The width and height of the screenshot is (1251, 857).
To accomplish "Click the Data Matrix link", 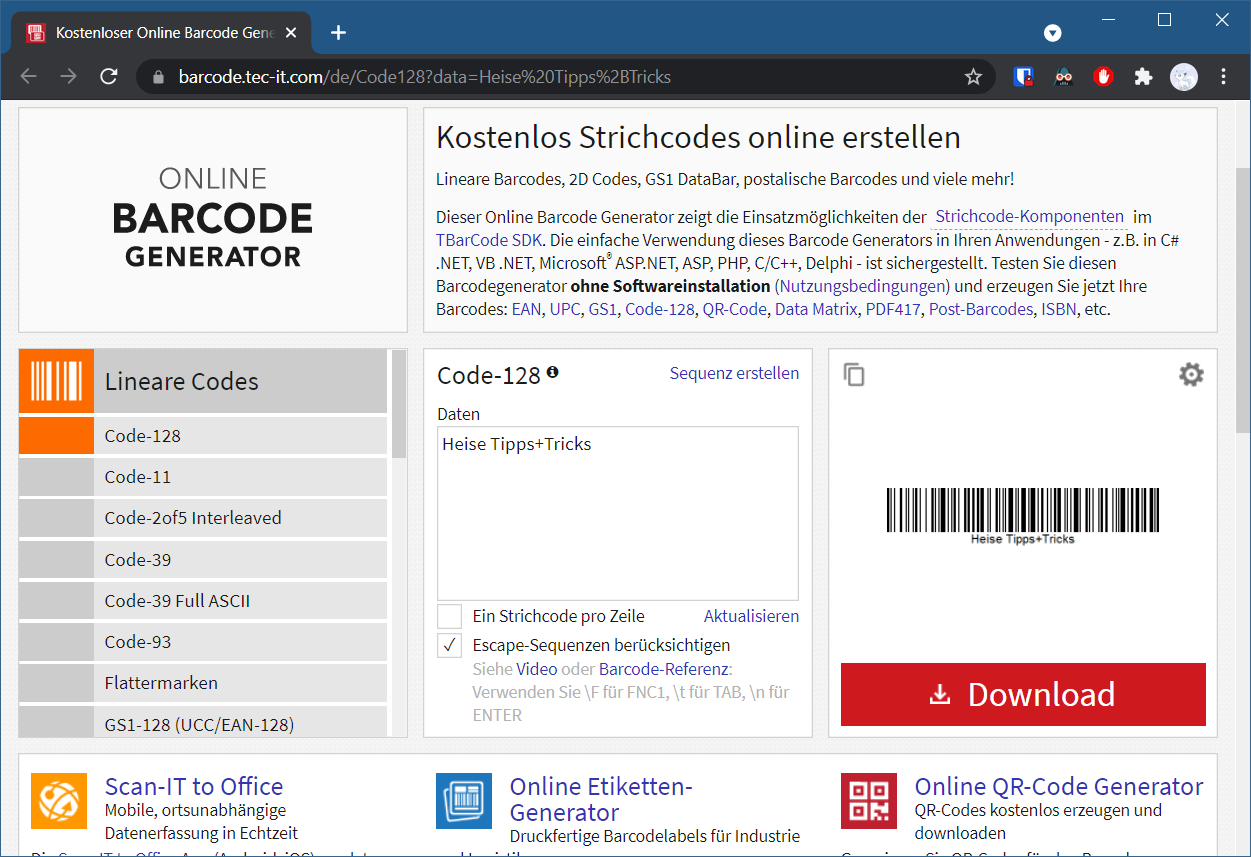I will pos(816,309).
